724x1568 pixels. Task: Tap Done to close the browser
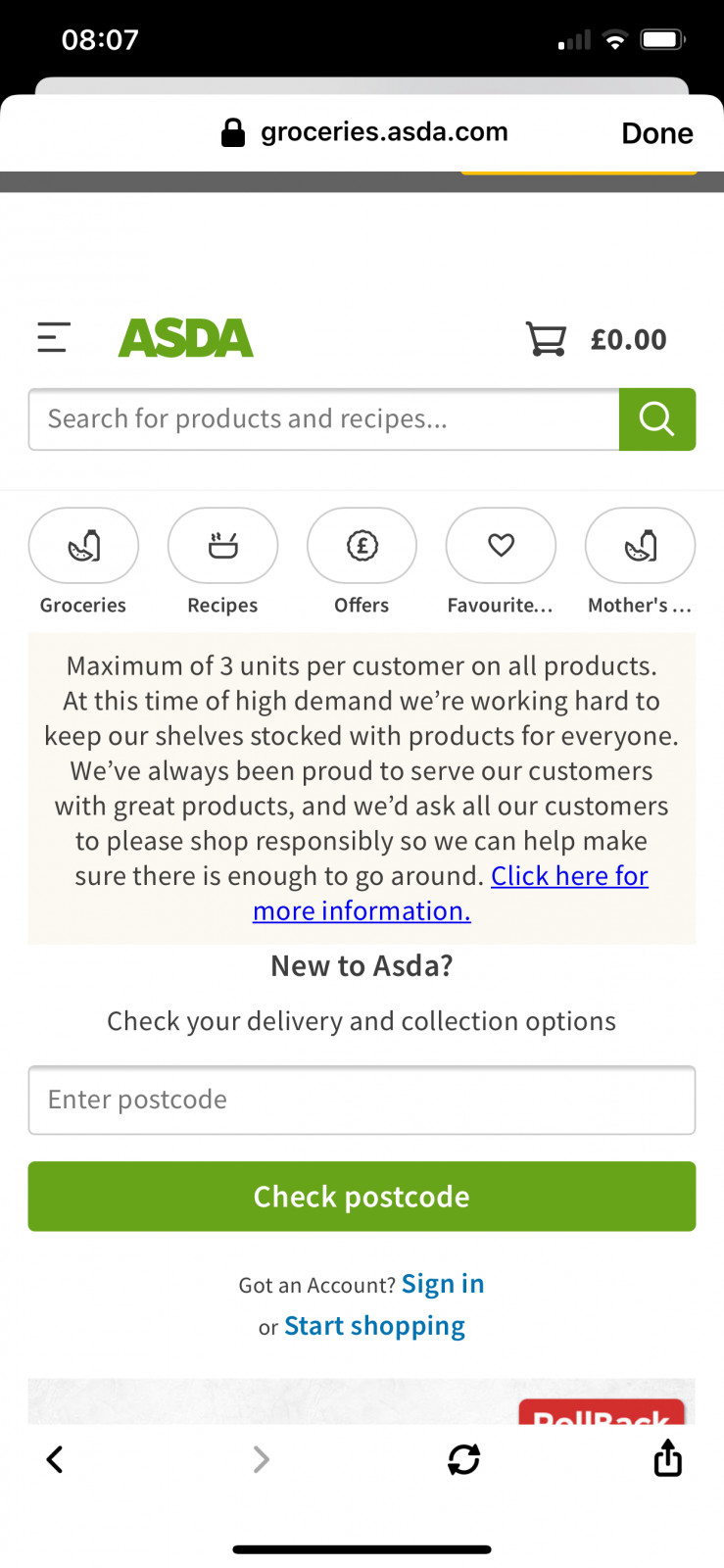pyautogui.click(x=656, y=133)
